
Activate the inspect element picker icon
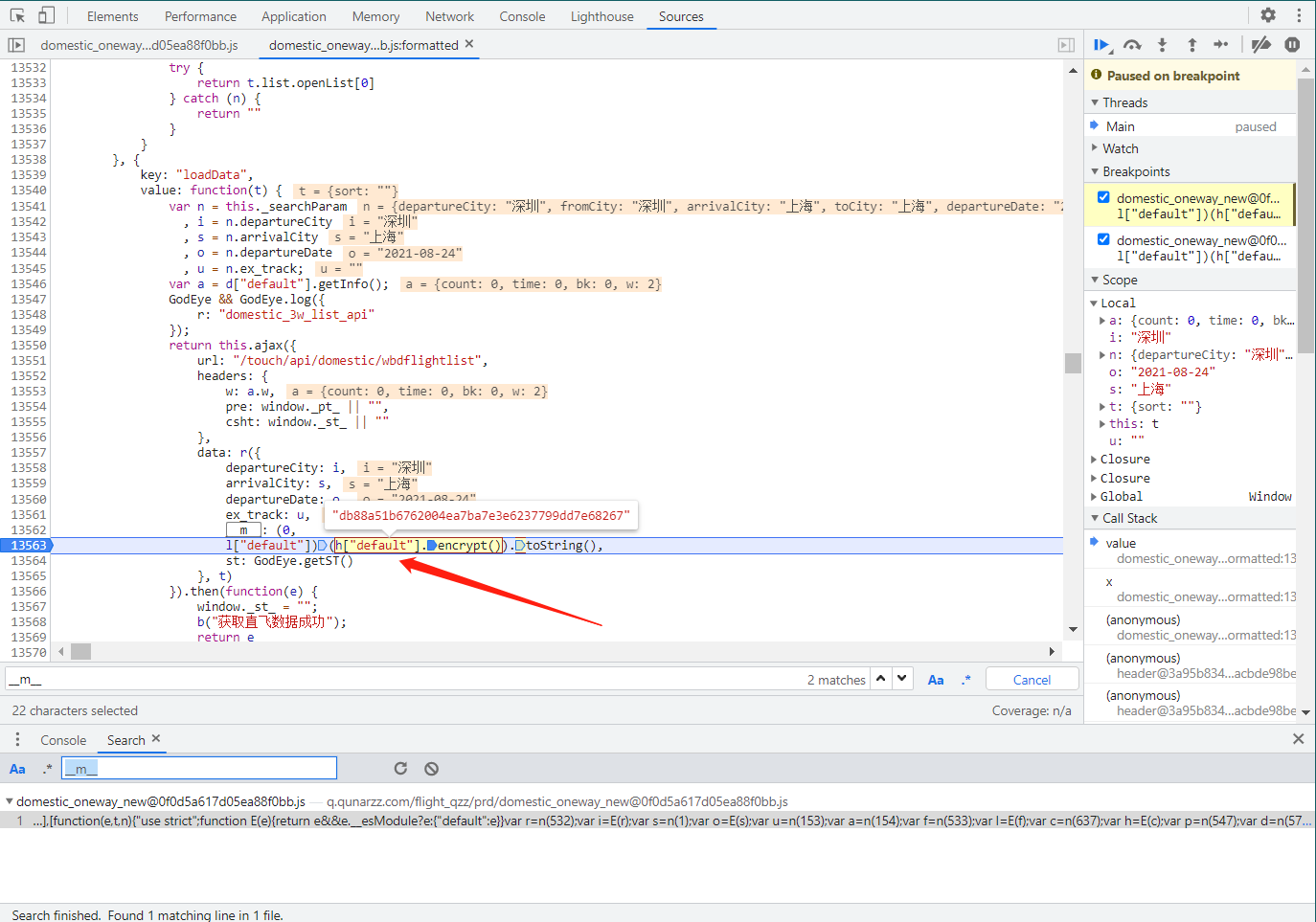click(x=17, y=15)
